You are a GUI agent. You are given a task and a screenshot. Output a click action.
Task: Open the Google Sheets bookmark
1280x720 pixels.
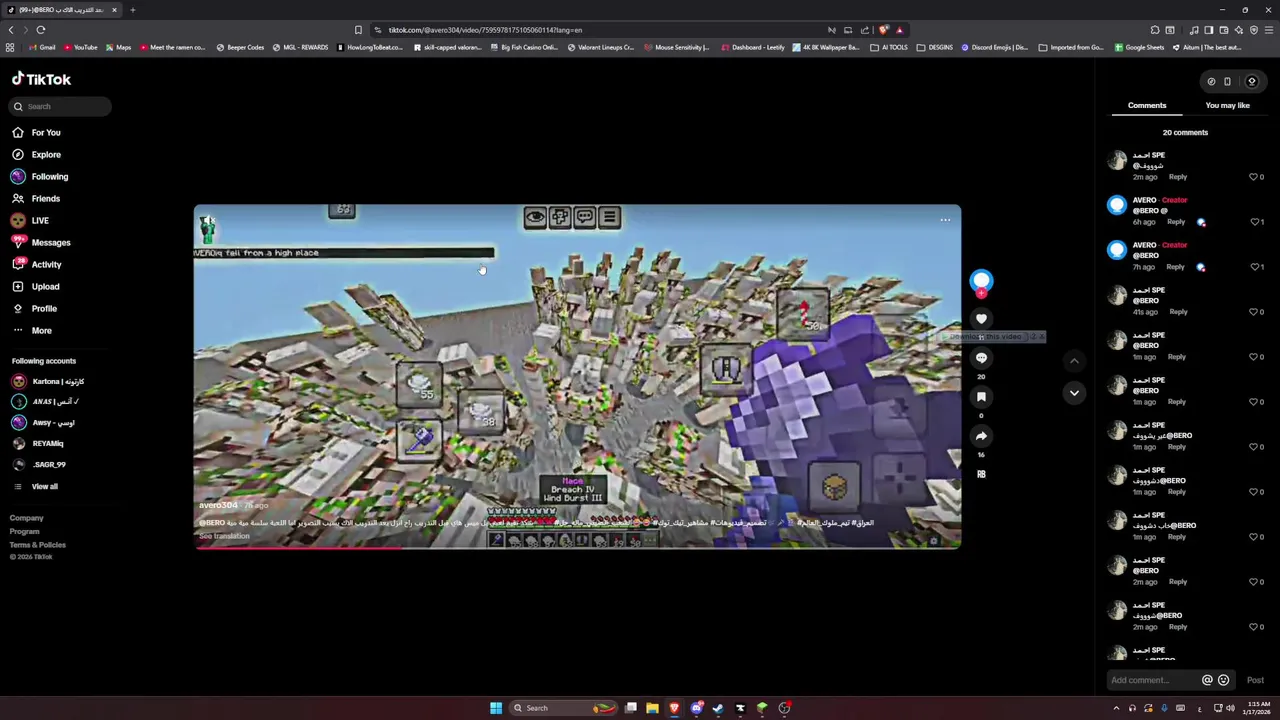pyautogui.click(x=1139, y=47)
